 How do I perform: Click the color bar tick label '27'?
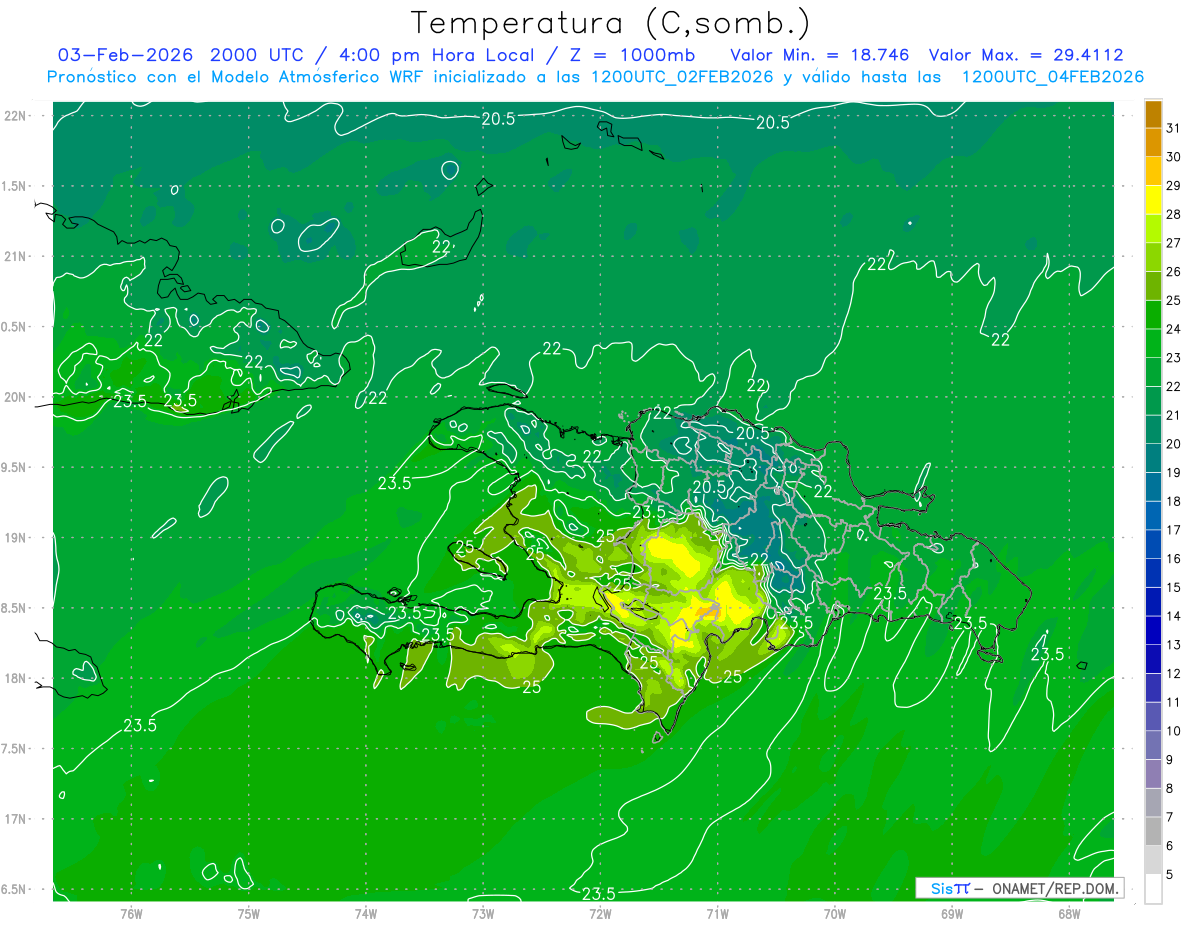point(1174,243)
